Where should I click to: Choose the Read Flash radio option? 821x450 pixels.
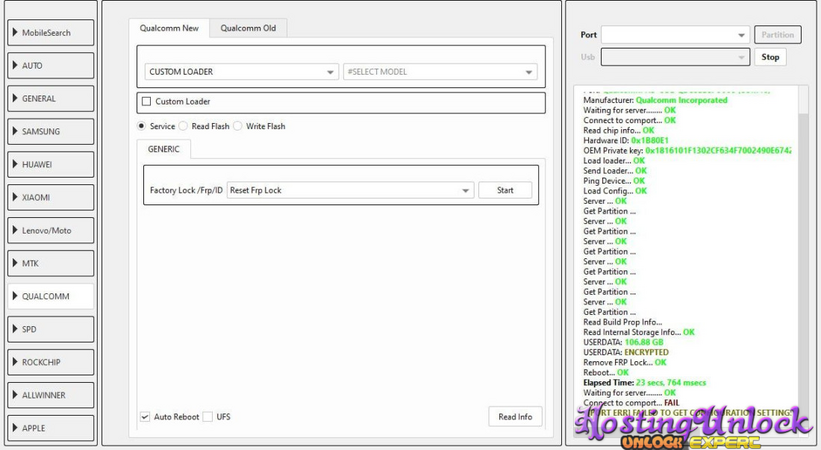tap(184, 127)
